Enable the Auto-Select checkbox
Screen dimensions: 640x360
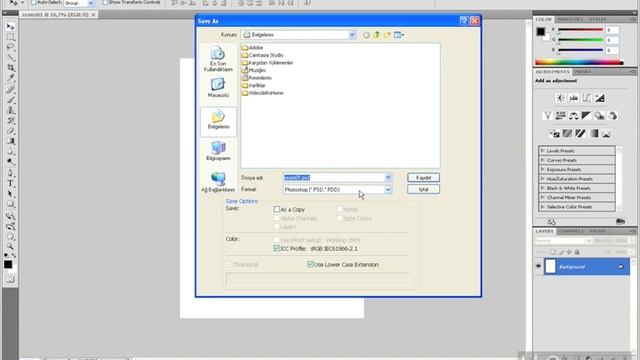(34, 2)
